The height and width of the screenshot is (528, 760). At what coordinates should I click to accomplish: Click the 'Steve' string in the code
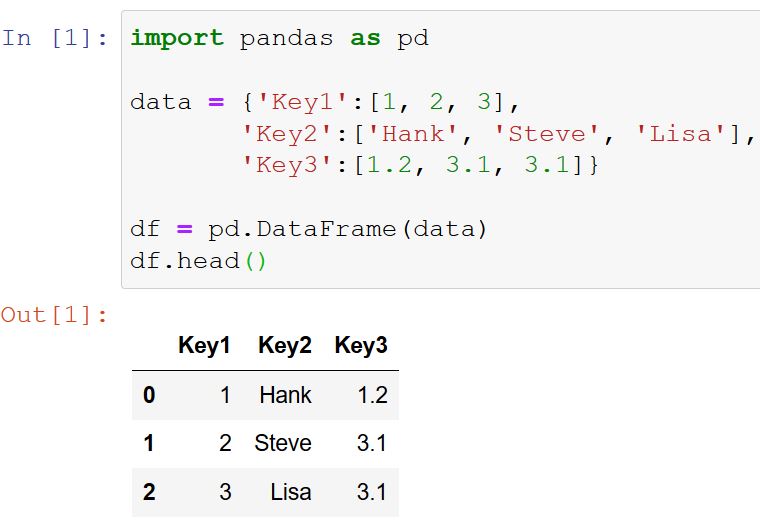click(x=547, y=134)
